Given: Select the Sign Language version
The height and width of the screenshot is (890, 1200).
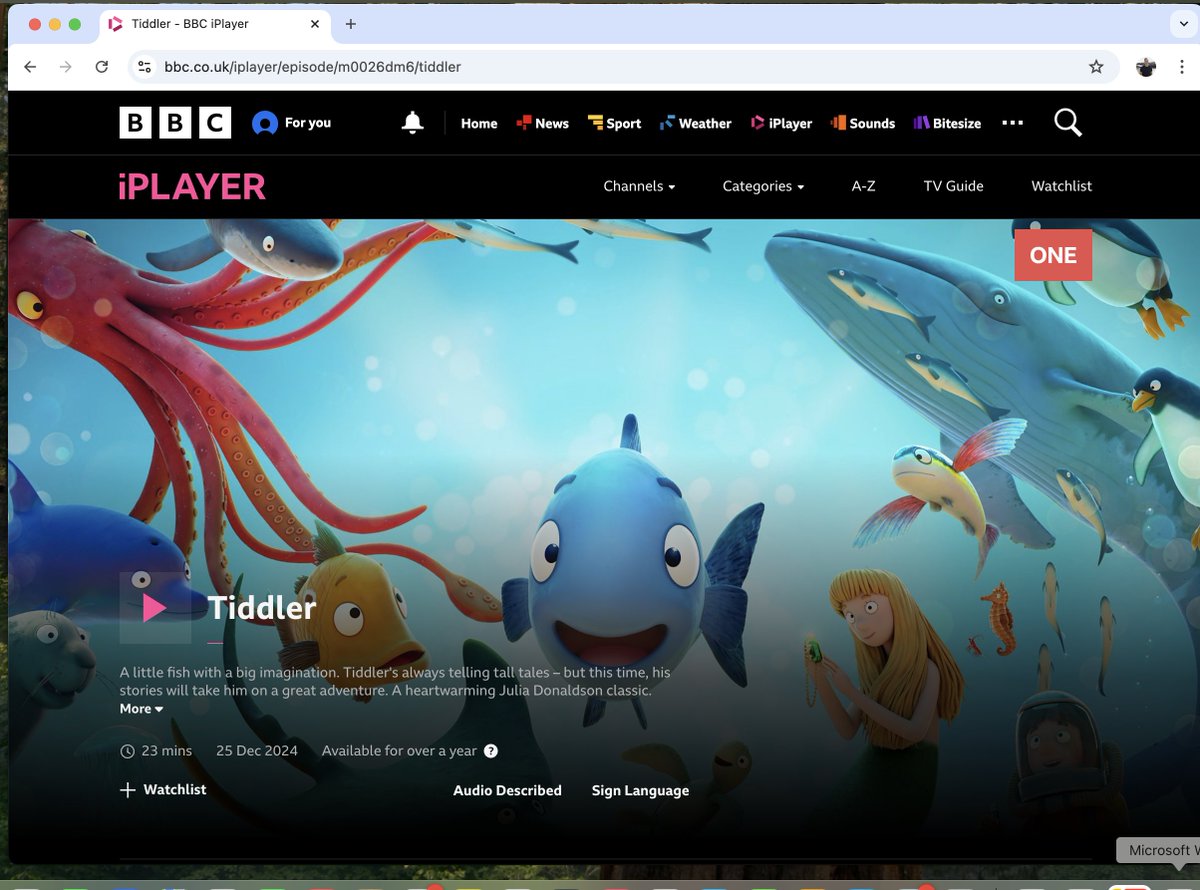Looking at the screenshot, I should pos(640,791).
